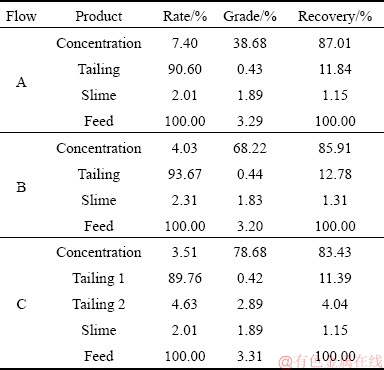Select the 90.60 tailing rate cell

185,69
